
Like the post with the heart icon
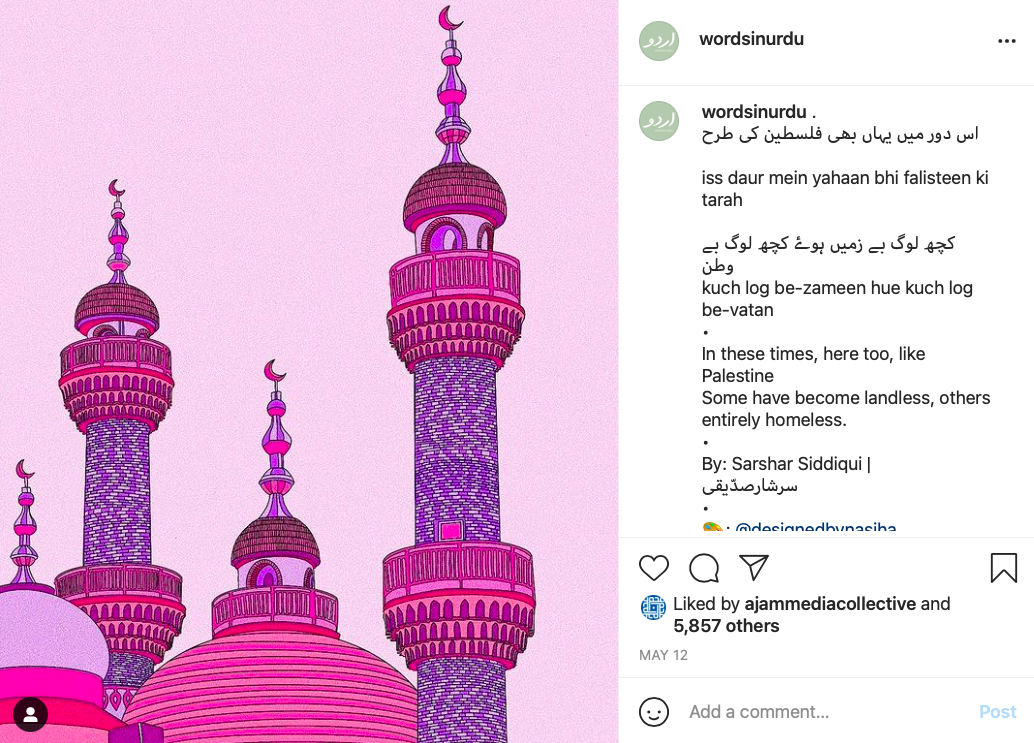click(x=654, y=568)
